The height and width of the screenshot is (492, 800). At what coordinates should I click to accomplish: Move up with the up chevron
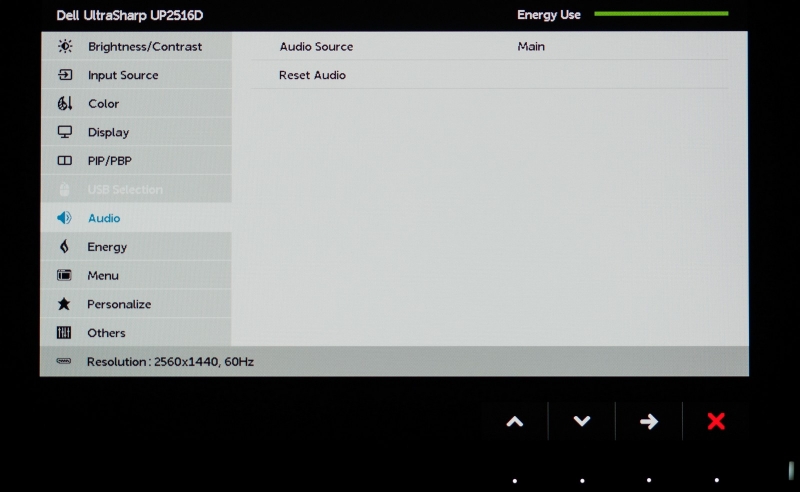click(x=515, y=422)
